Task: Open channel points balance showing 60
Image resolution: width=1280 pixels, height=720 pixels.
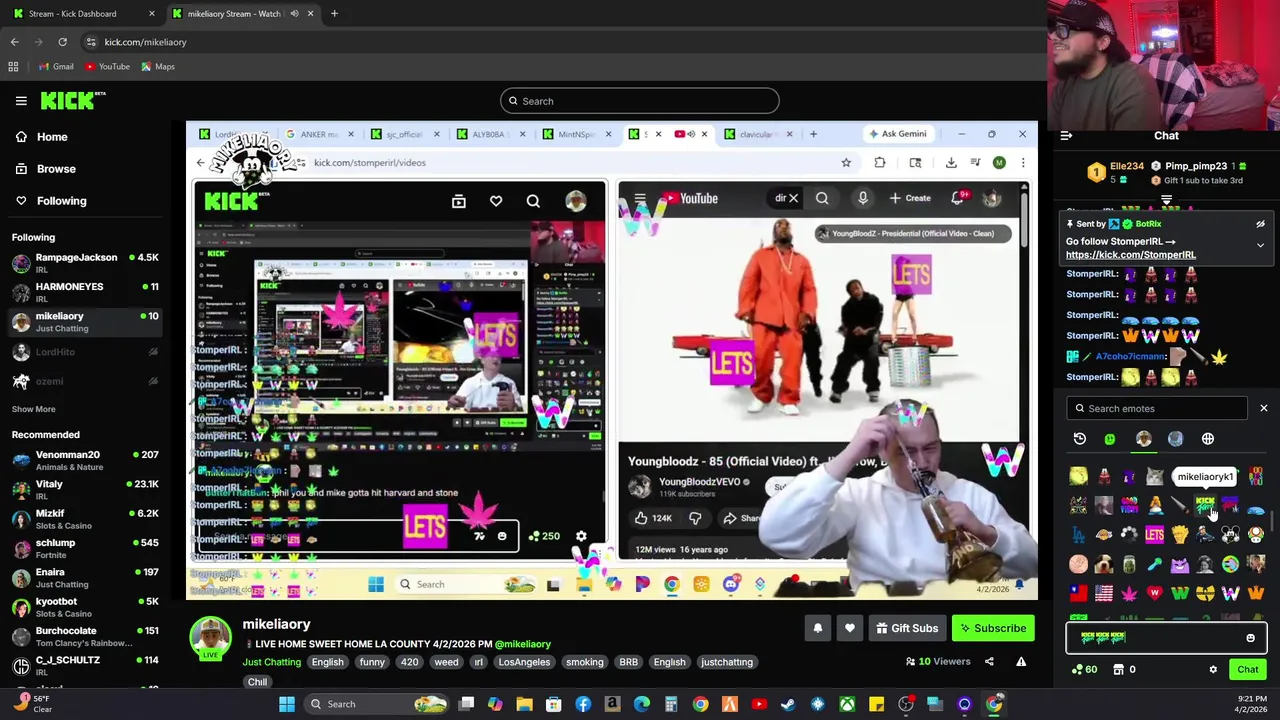Action: (x=1084, y=670)
